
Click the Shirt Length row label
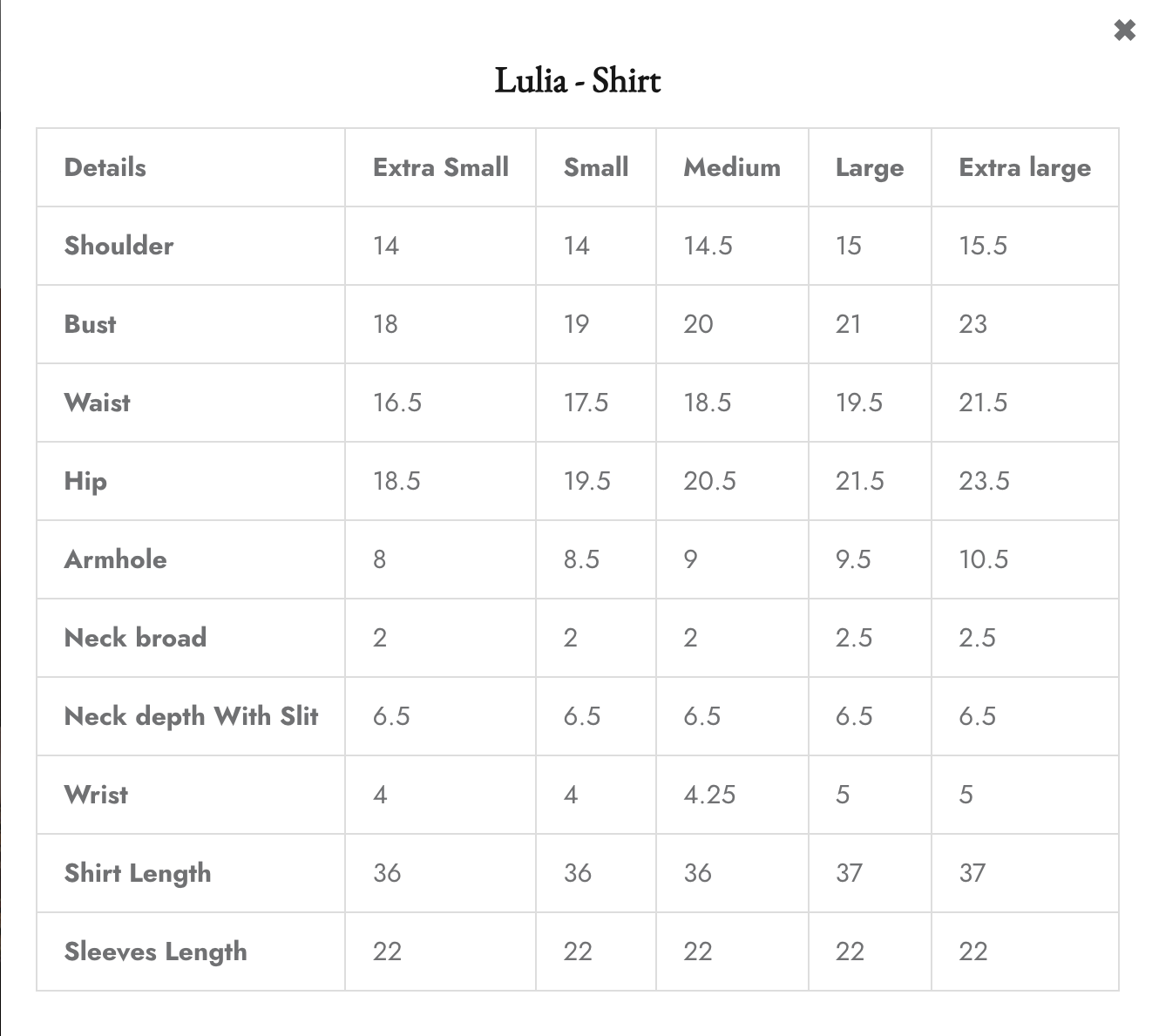(138, 873)
